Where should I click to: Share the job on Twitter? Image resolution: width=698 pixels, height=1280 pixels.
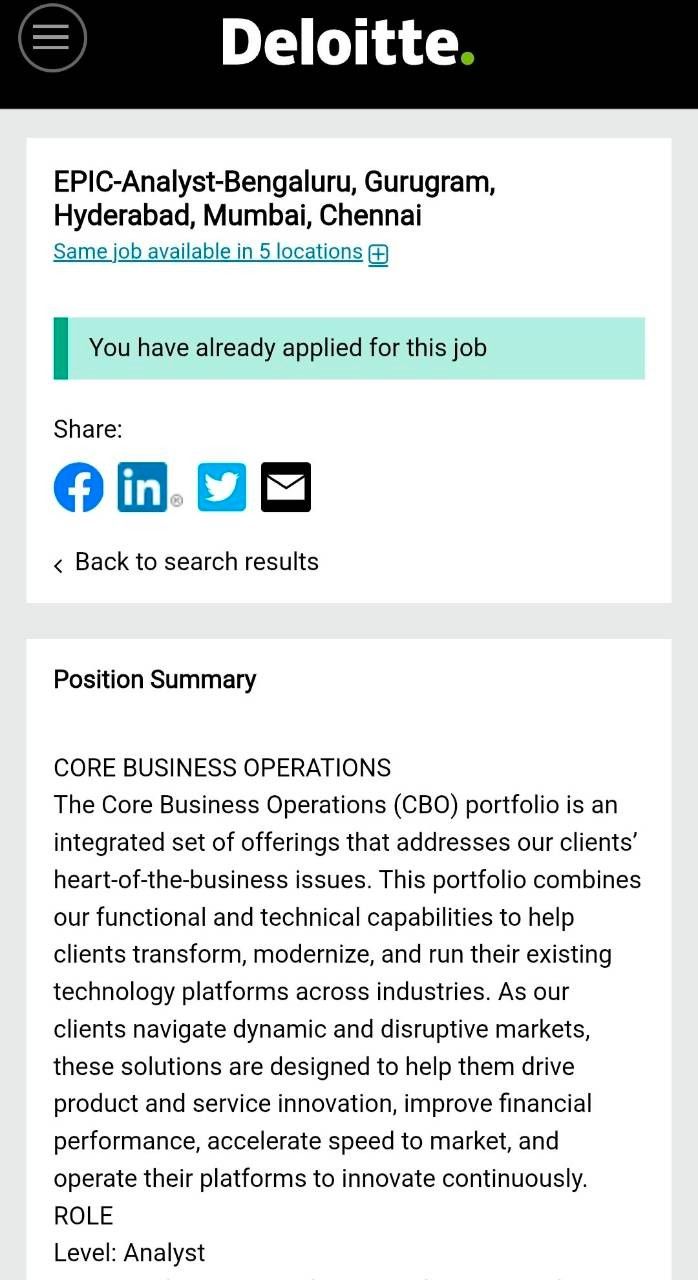[x=222, y=487]
